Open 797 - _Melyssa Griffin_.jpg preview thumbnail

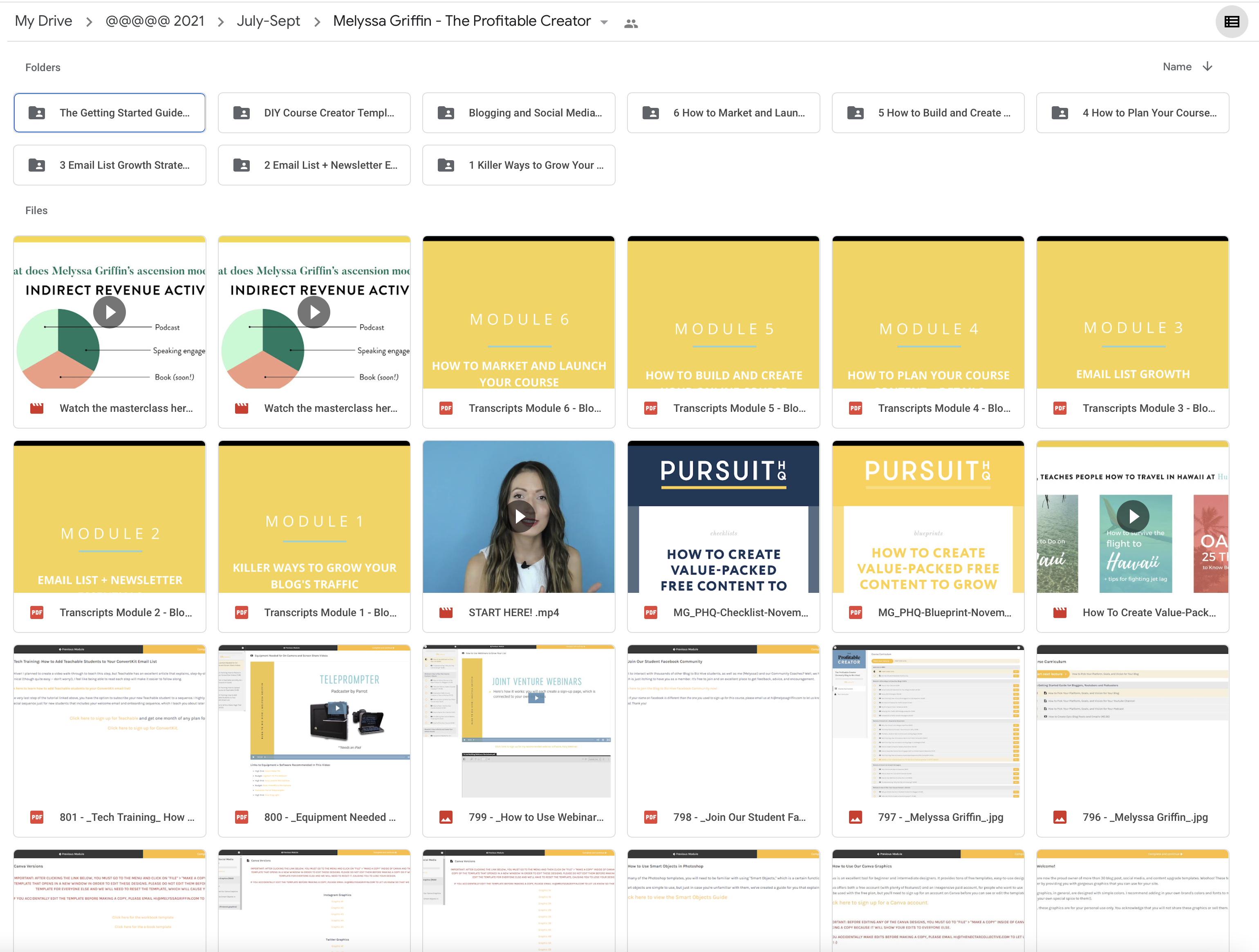click(x=928, y=721)
